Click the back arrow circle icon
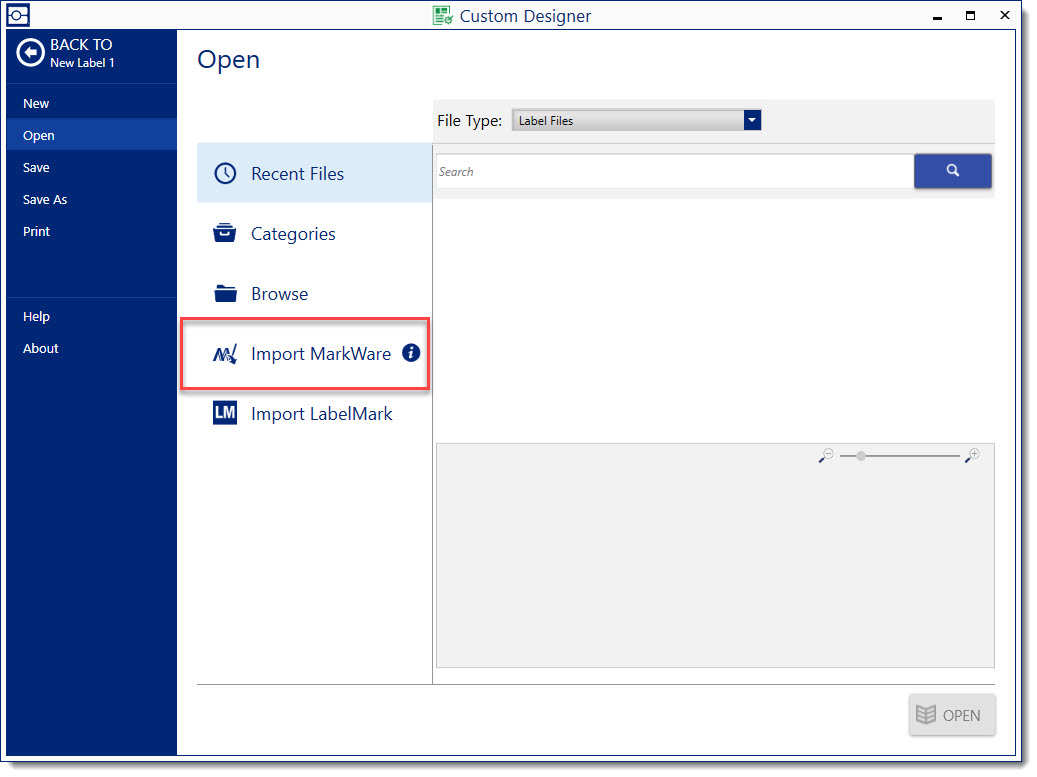The width and height of the screenshot is (1037, 777). [x=31, y=53]
